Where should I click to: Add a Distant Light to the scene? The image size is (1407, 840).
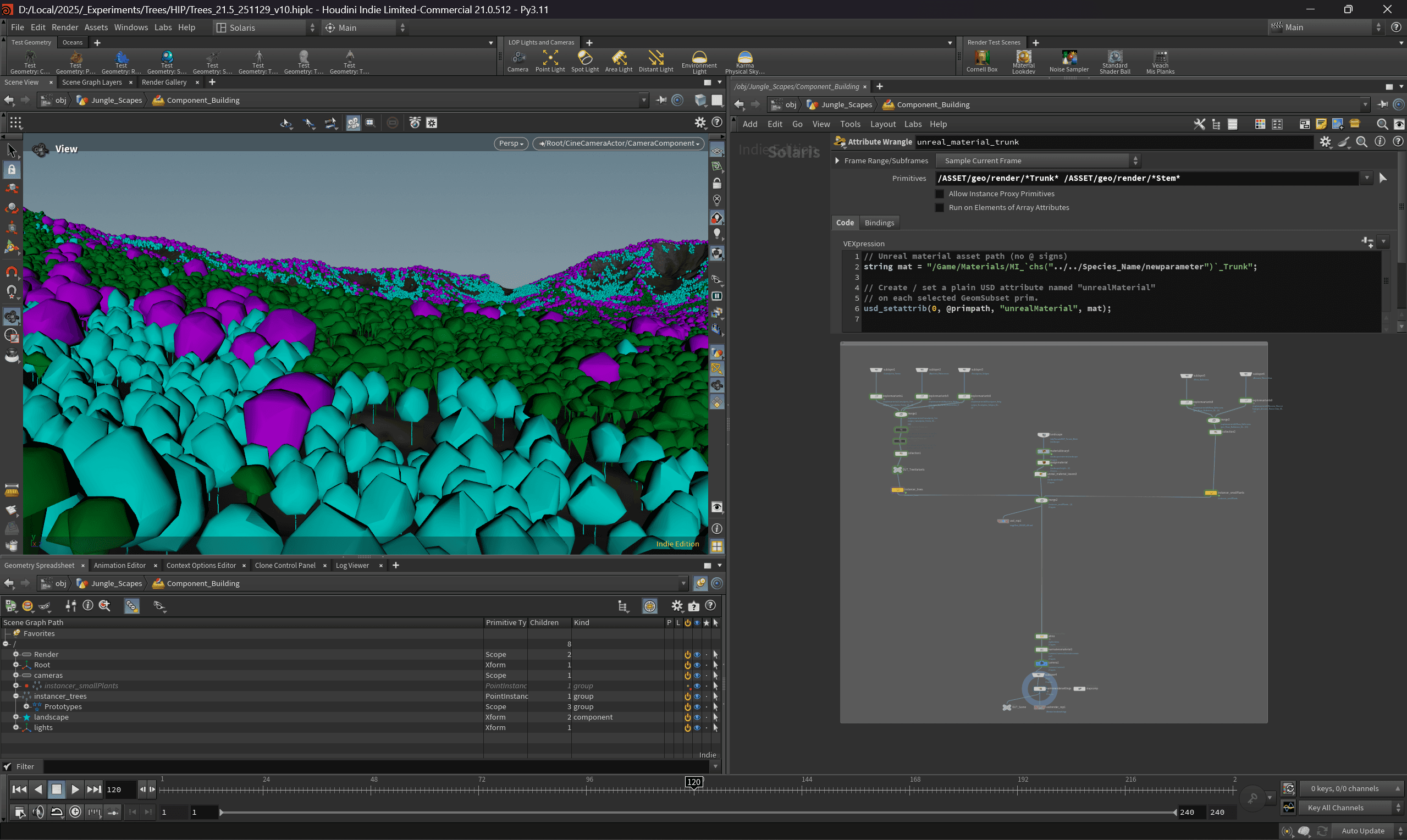coord(655,60)
